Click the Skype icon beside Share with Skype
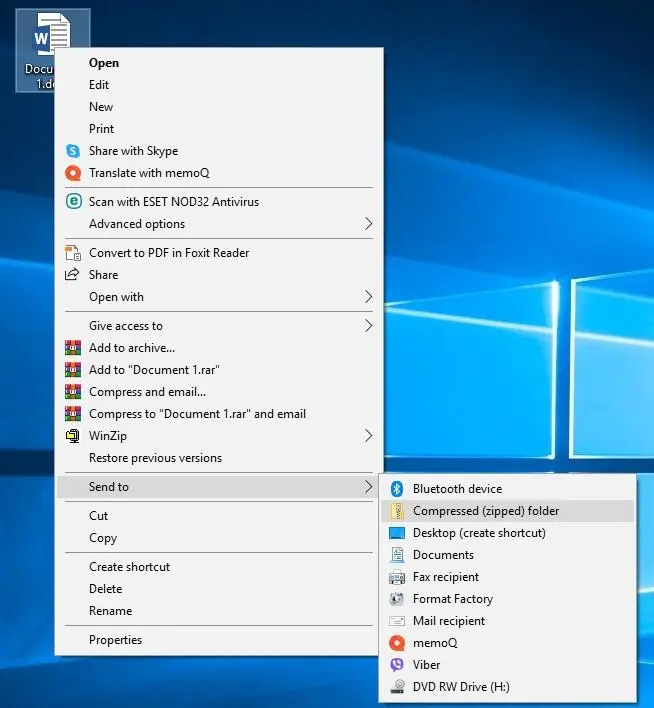654x708 pixels. pos(72,151)
